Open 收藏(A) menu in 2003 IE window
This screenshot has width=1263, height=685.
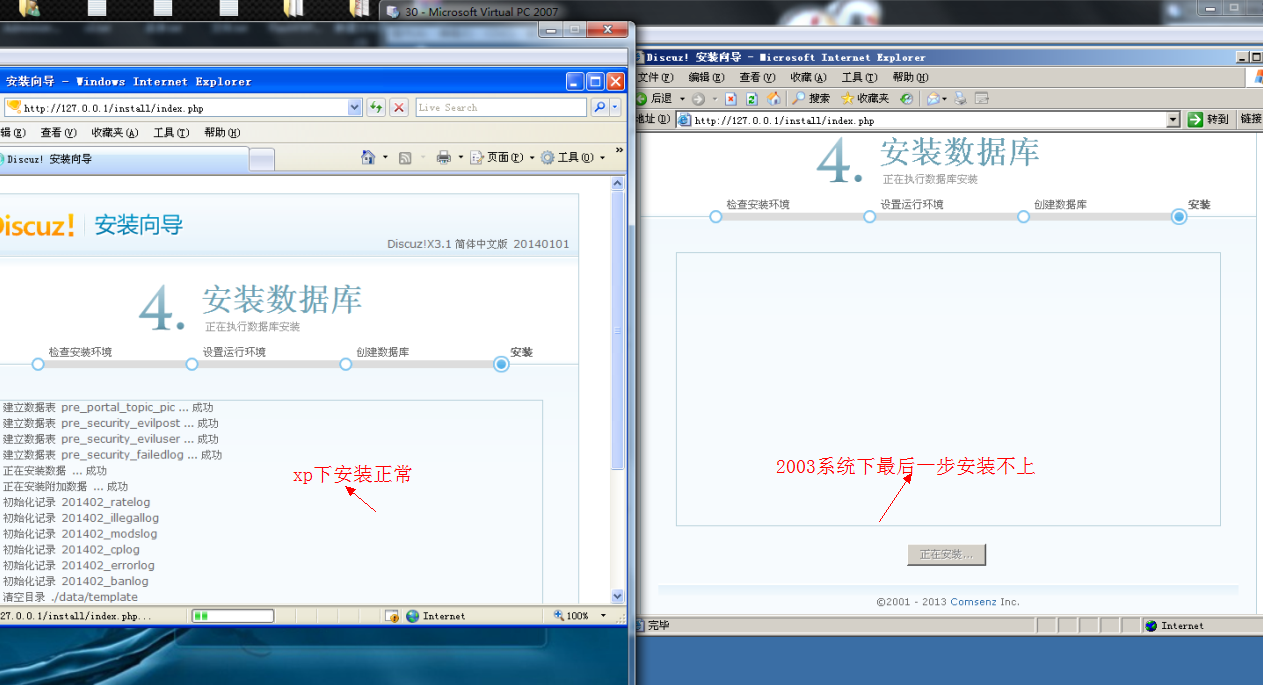[x=808, y=77]
